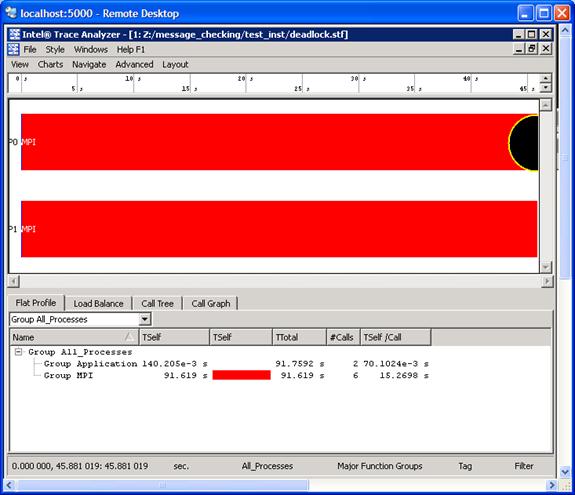Click Remote Desktop vertical scrollbar down arrow

pyautogui.click(x=565, y=472)
